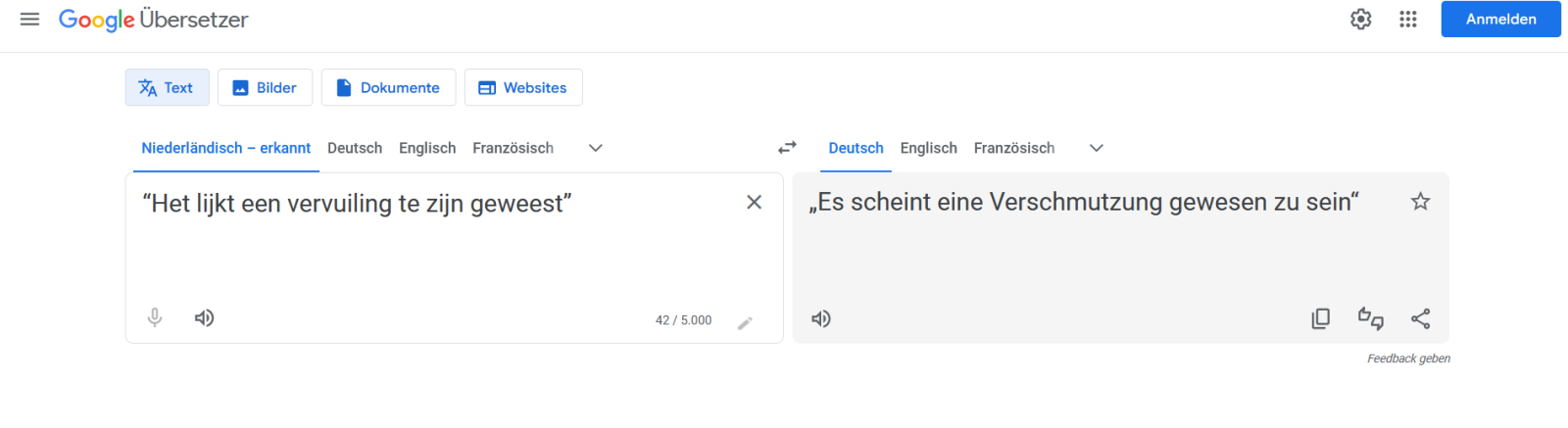The image size is (1568, 428).
Task: Toggle the handwriting pencil input
Action: (x=745, y=322)
